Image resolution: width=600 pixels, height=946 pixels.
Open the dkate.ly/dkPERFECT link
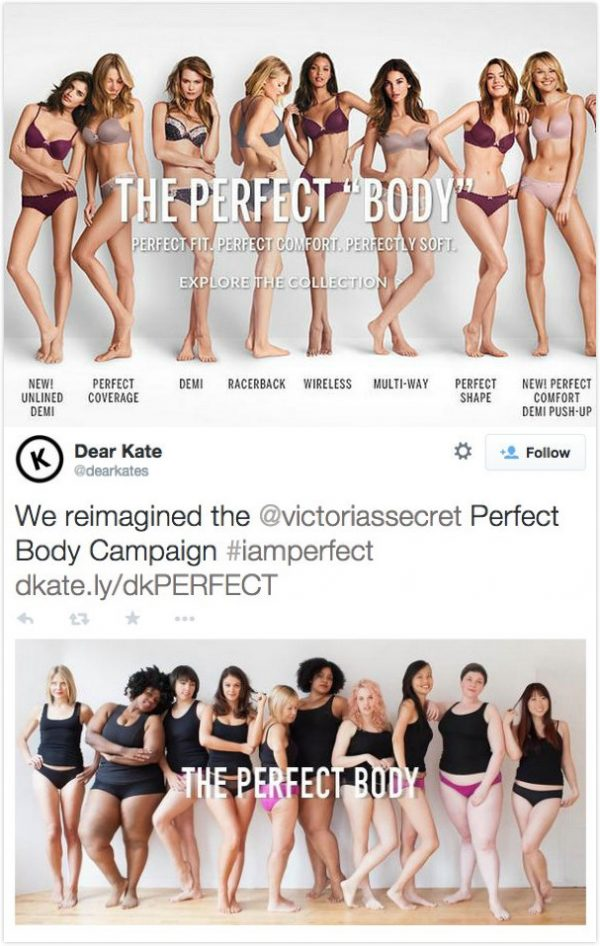(146, 585)
